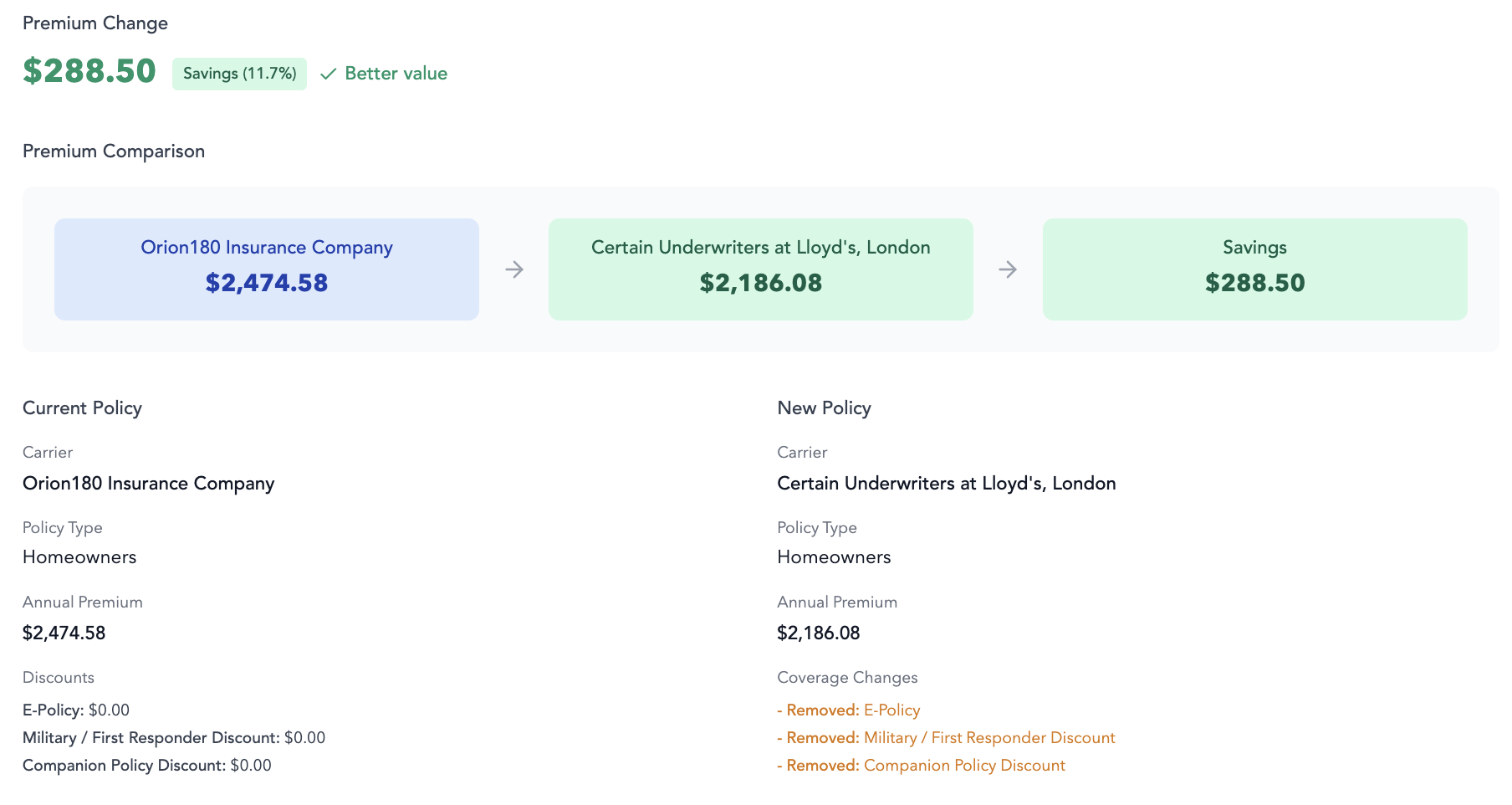
Task: Click Homeowners policy type under Current Policy
Action: coord(79,557)
